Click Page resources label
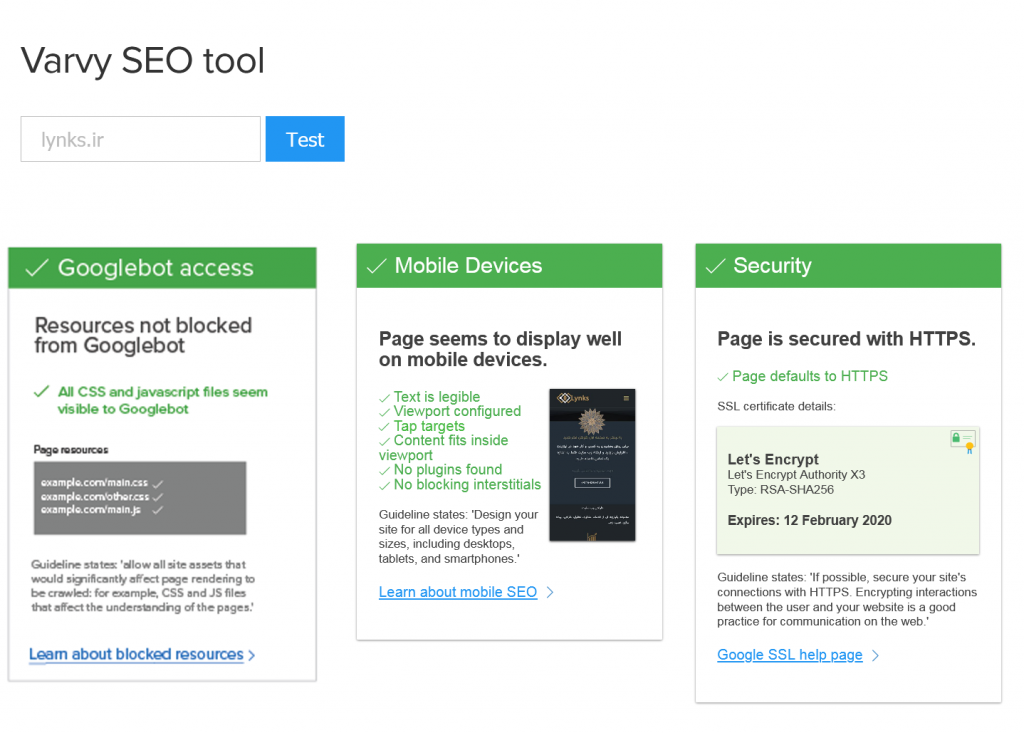This screenshot has width=1024, height=733. coord(71,449)
